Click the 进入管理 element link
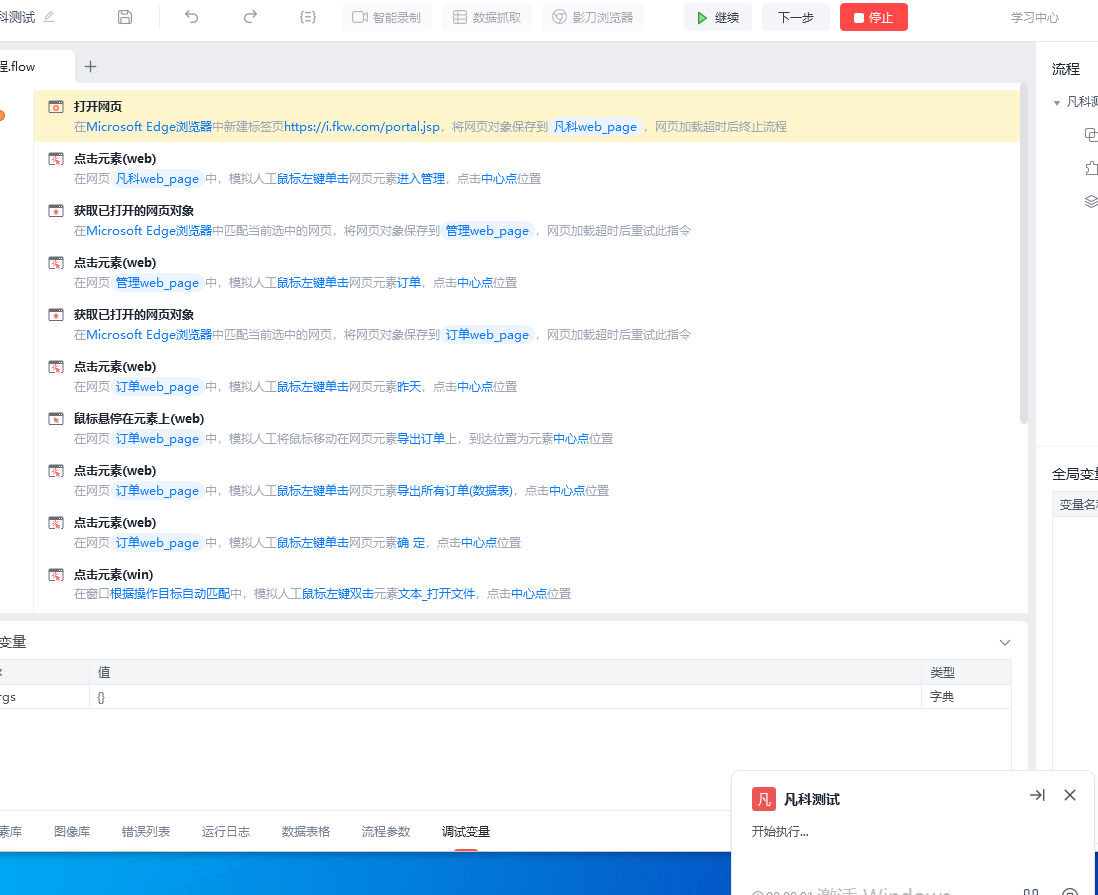Viewport: 1098px width, 895px height. [421, 179]
